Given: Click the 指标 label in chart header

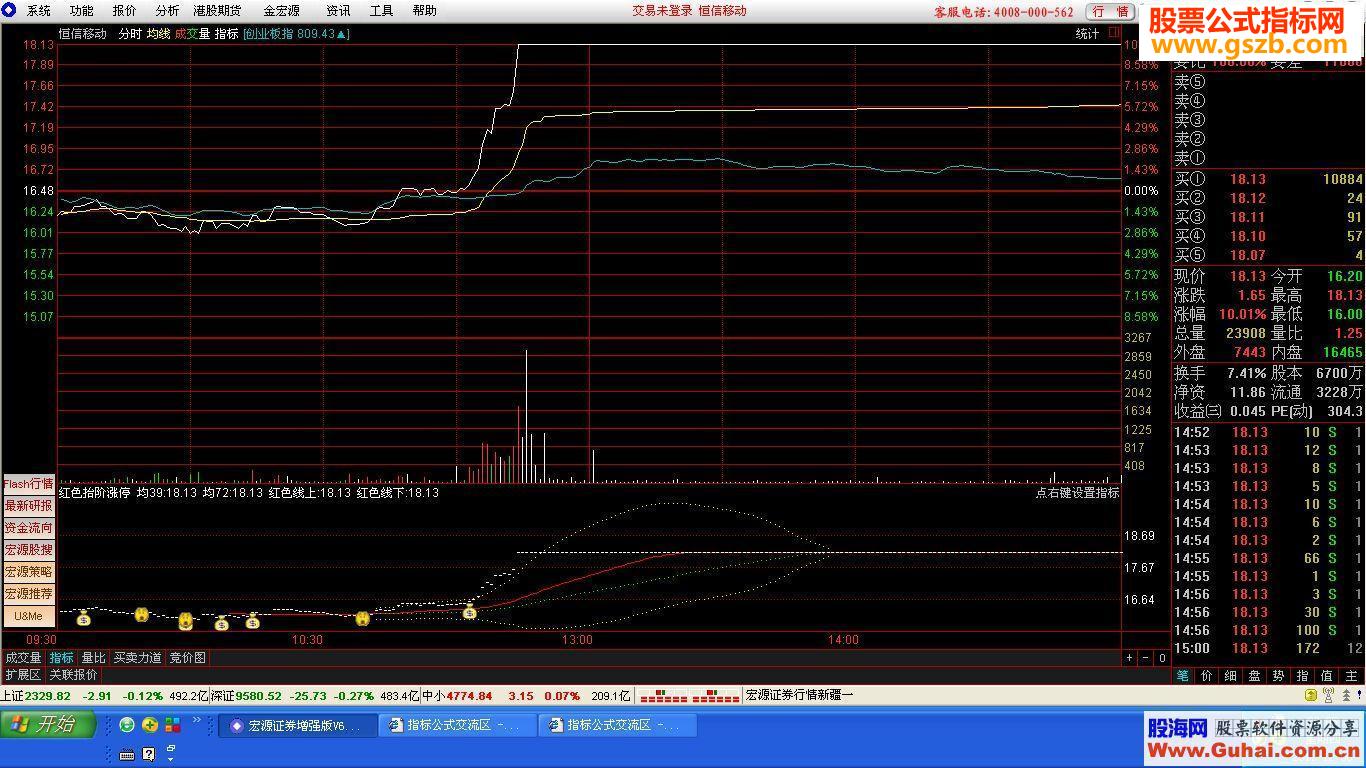Looking at the screenshot, I should 226,34.
